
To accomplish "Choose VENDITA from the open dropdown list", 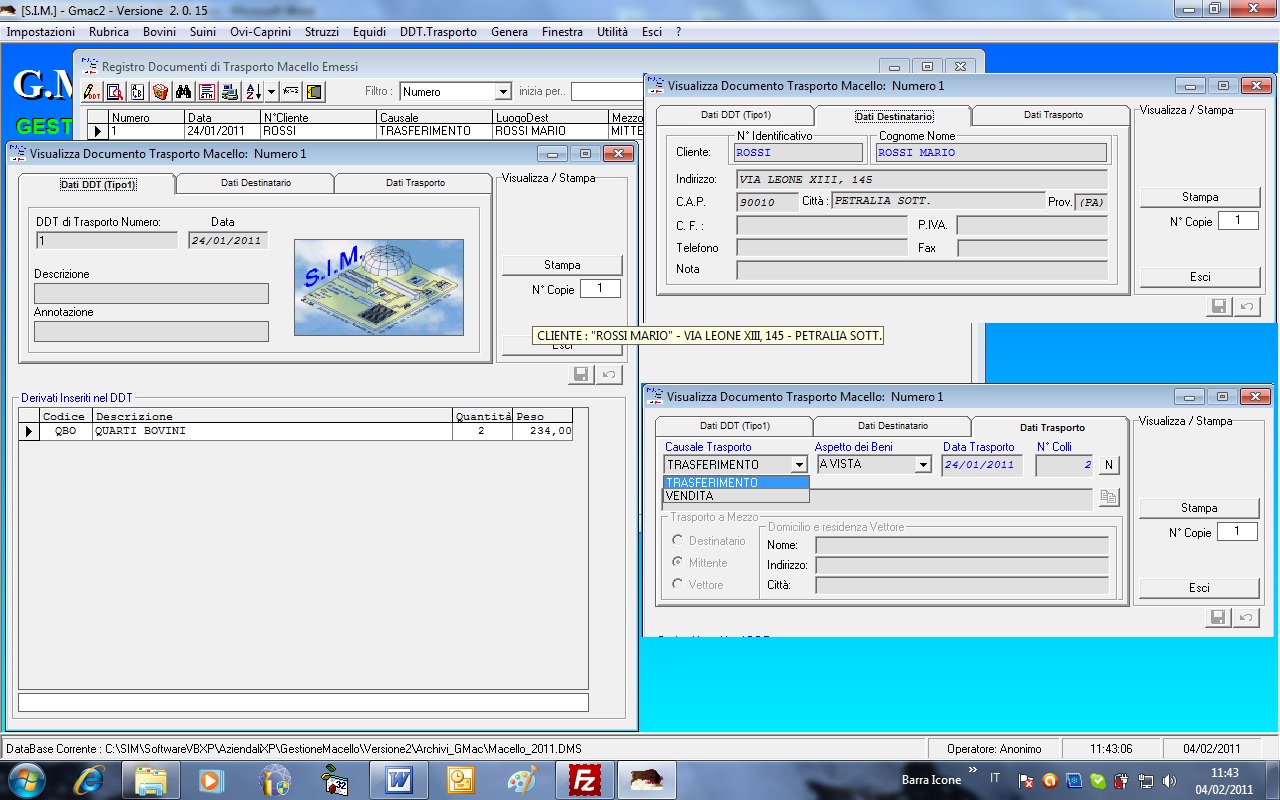I will (736, 496).
